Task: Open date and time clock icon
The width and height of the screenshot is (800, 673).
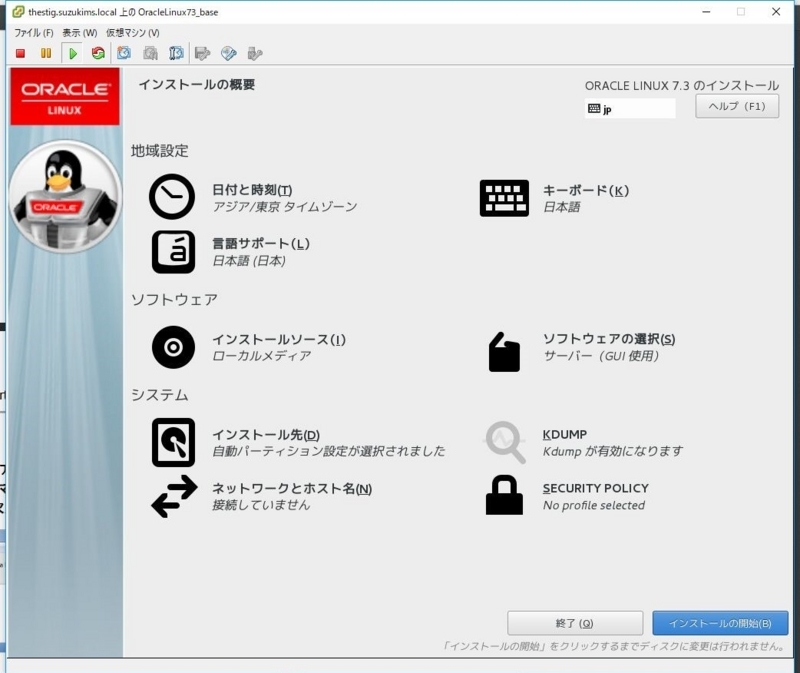Action: pyautogui.click(x=172, y=196)
